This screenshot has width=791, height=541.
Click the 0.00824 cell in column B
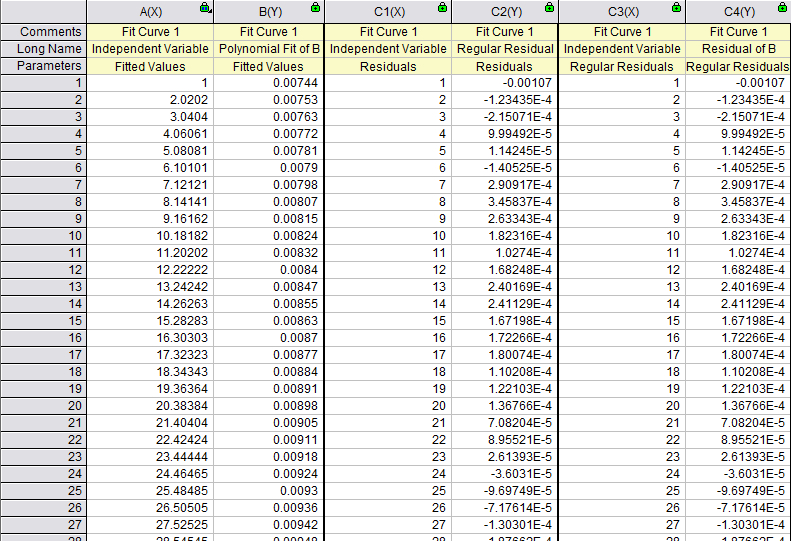[x=269, y=236]
